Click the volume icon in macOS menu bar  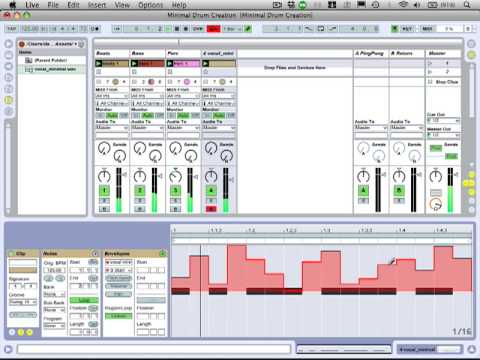pyautogui.click(x=417, y=5)
